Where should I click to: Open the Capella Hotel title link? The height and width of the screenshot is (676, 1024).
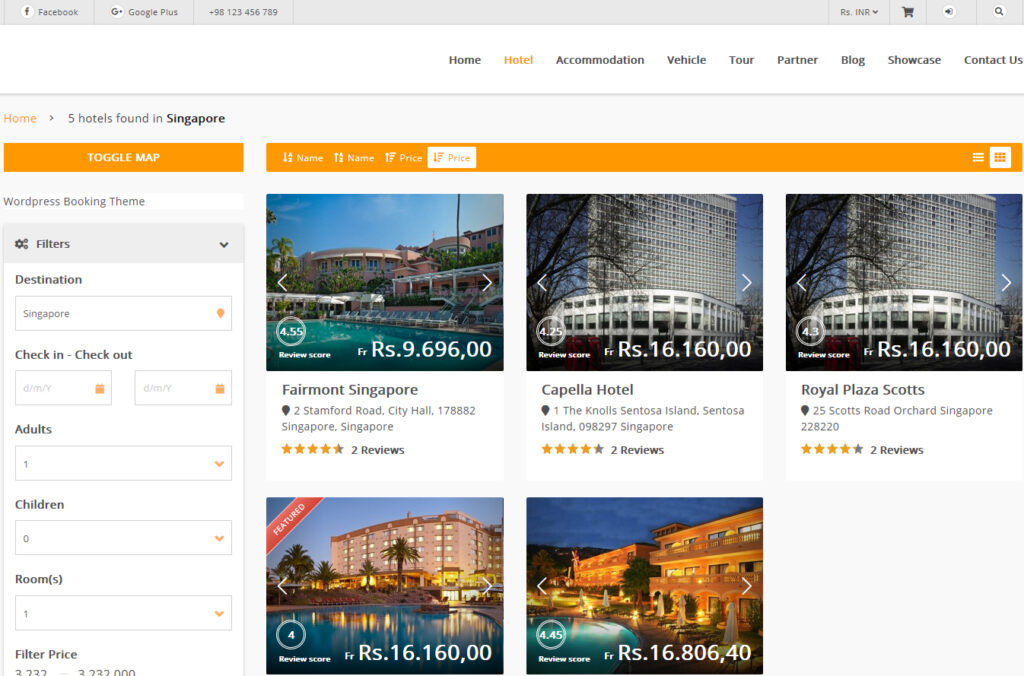tap(587, 390)
